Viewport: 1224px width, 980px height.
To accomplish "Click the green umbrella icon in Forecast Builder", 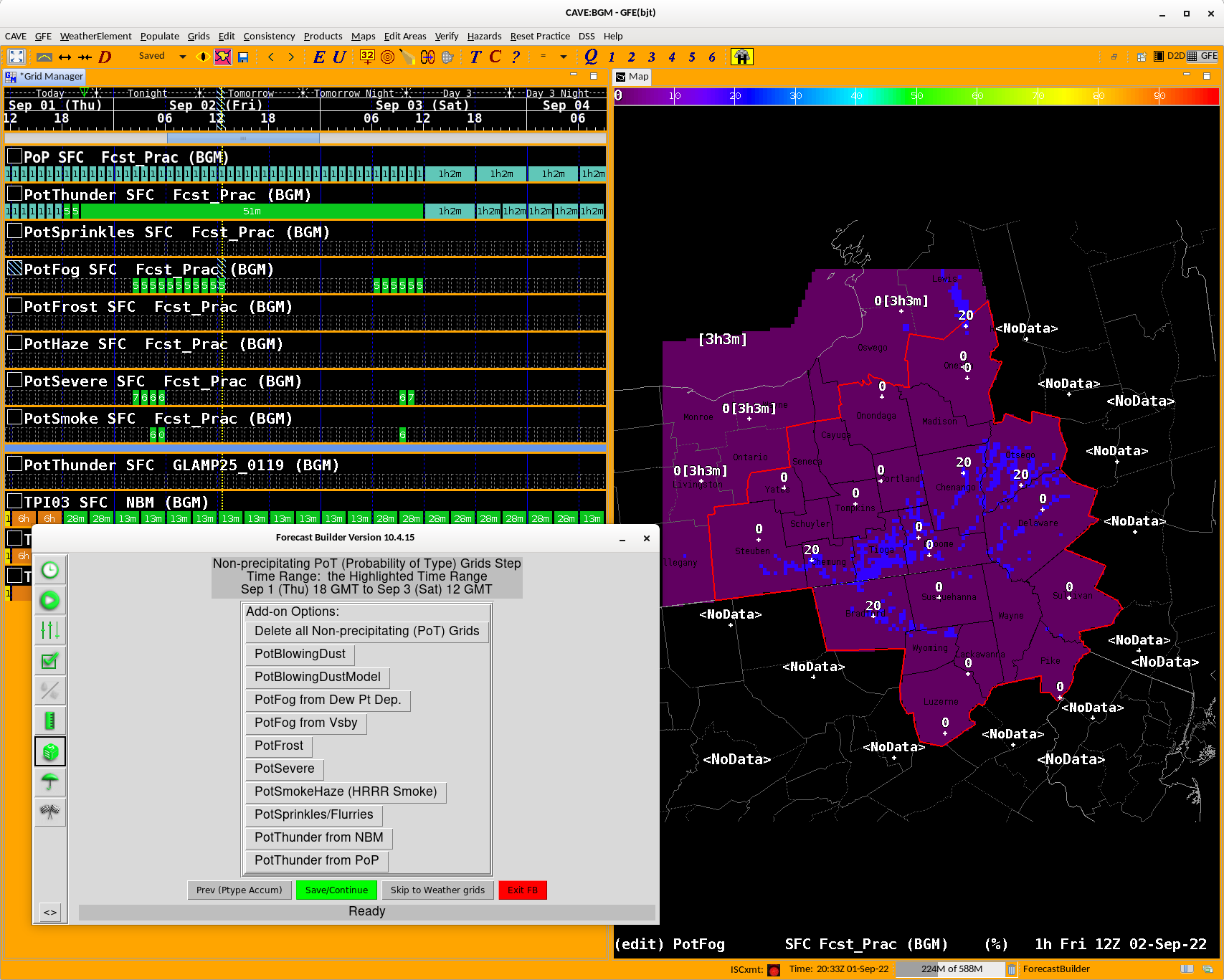I will click(x=50, y=781).
